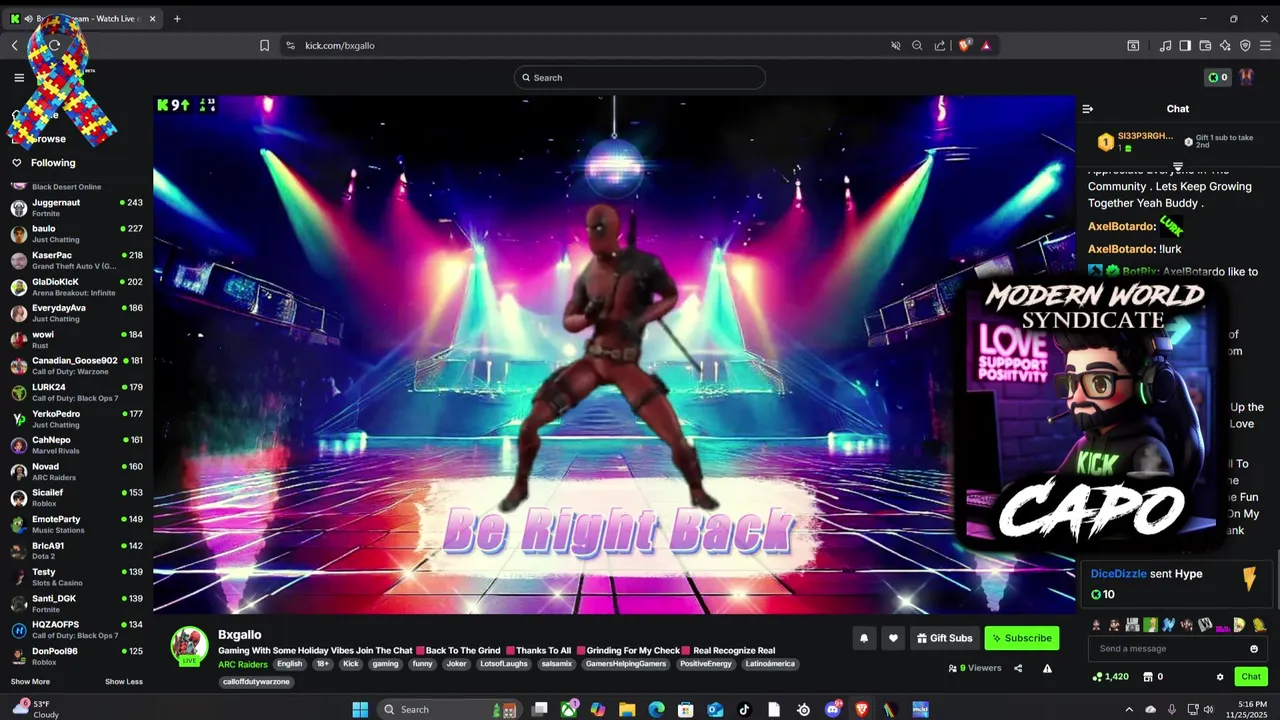Viewport: 1280px width, 720px height.
Task: Open chat settings gear icon
Action: tap(1220, 677)
